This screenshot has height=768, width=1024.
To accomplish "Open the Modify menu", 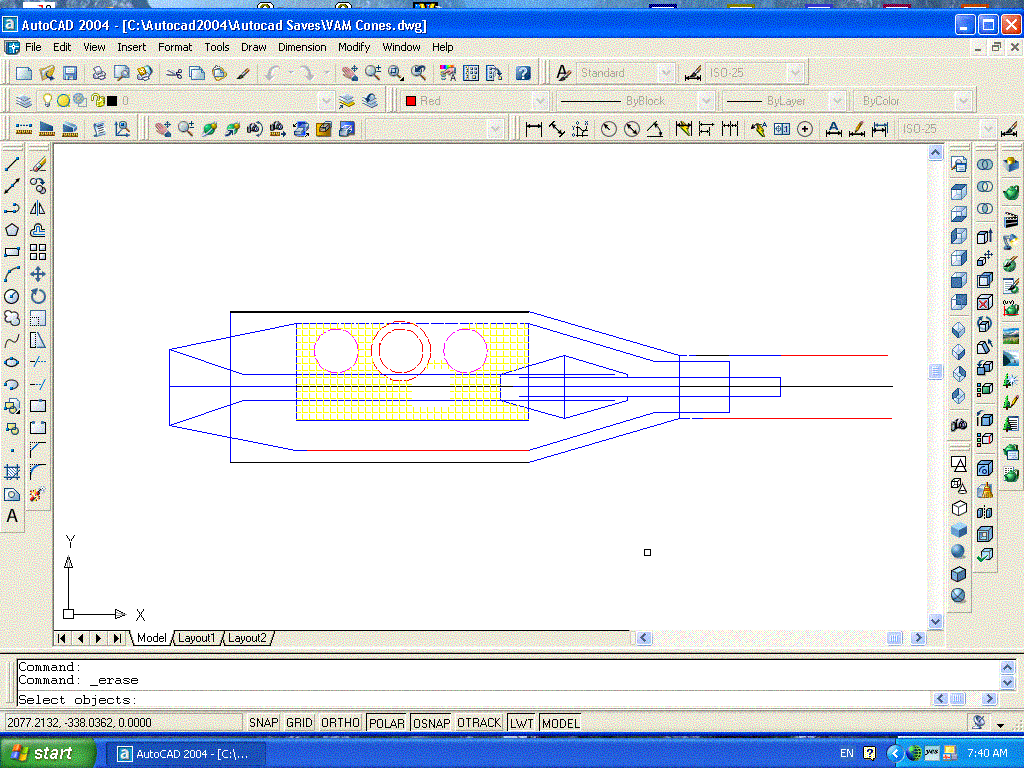I will 354,47.
